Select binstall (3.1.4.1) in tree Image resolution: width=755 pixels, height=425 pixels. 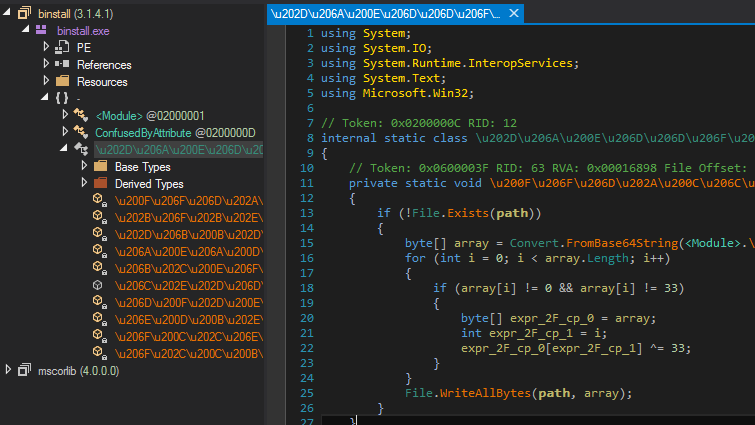pos(76,14)
